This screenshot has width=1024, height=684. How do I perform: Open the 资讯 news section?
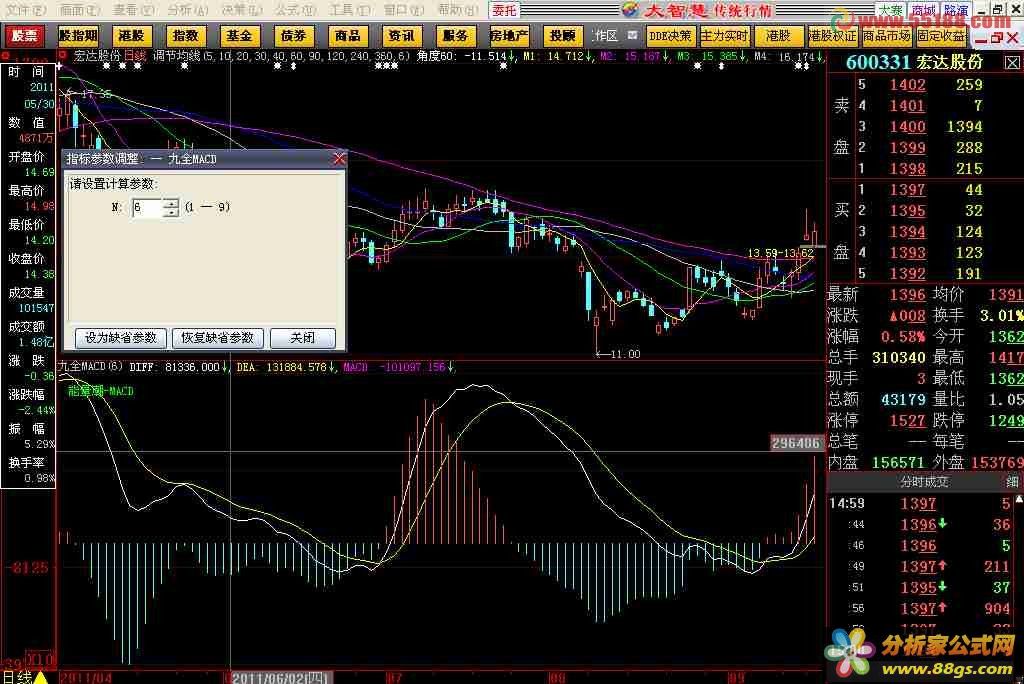pyautogui.click(x=401, y=36)
